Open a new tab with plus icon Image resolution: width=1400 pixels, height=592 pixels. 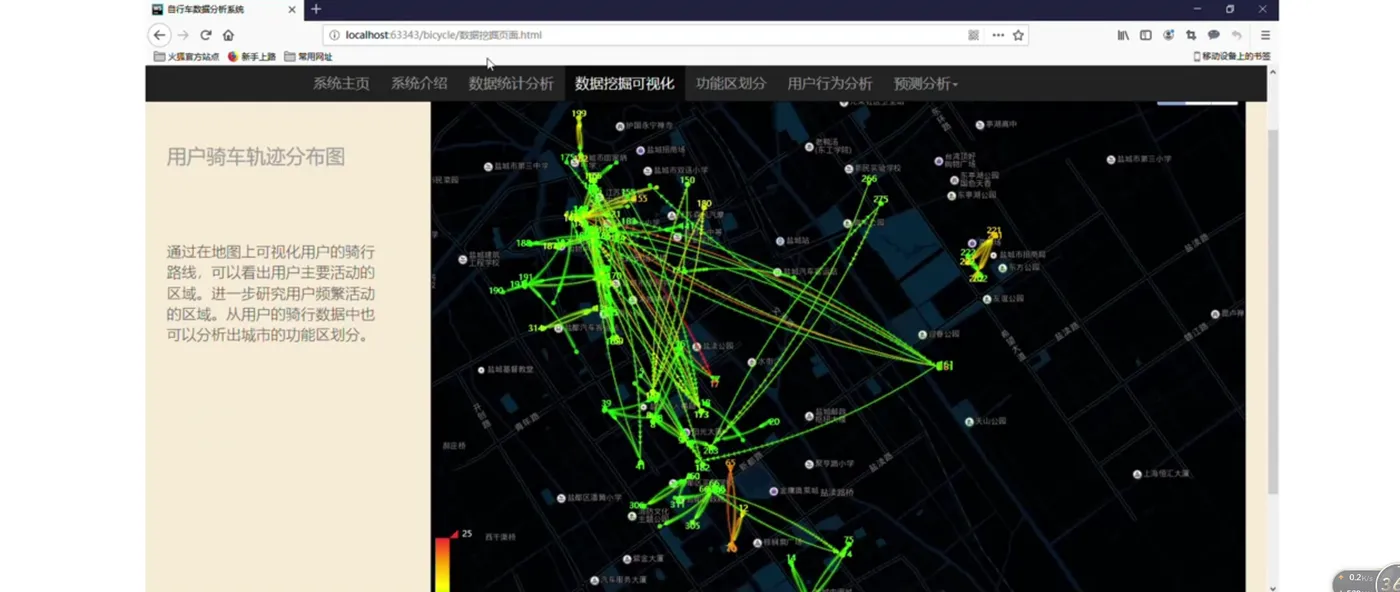tap(316, 9)
